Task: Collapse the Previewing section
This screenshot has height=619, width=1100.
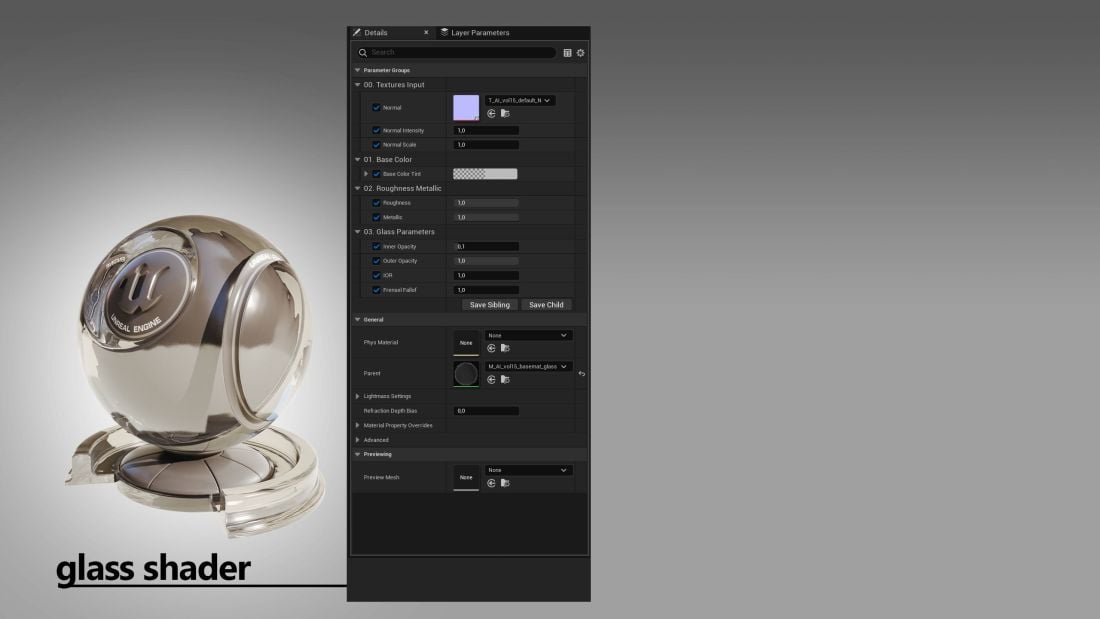Action: point(358,454)
